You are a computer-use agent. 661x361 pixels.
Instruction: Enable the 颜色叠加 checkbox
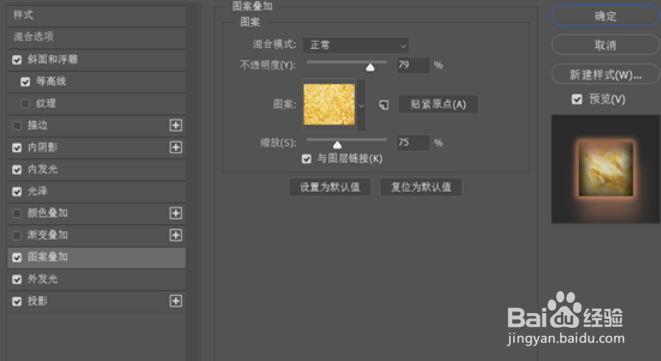[x=17, y=213]
